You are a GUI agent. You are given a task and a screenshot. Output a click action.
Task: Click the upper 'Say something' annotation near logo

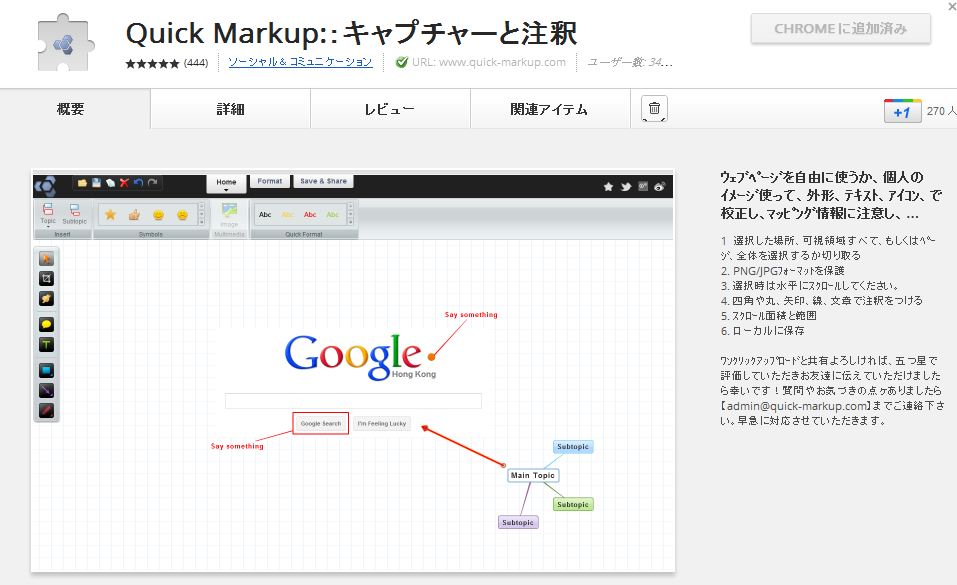point(471,314)
